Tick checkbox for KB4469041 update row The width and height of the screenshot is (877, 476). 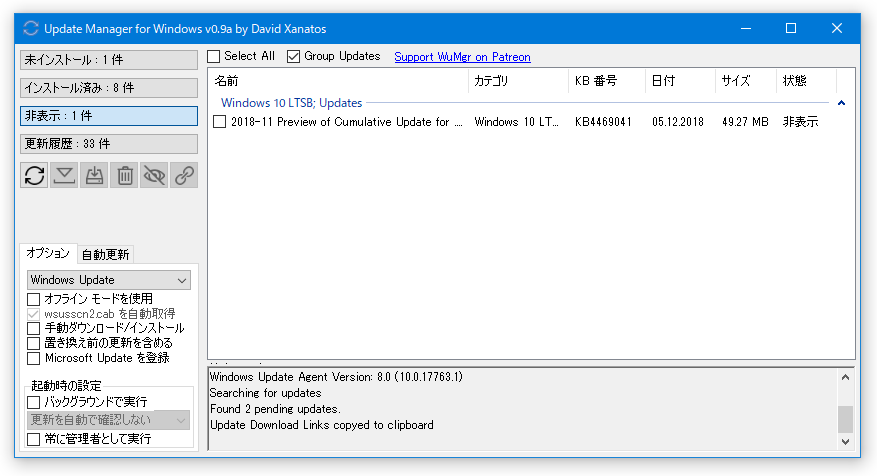(x=219, y=122)
